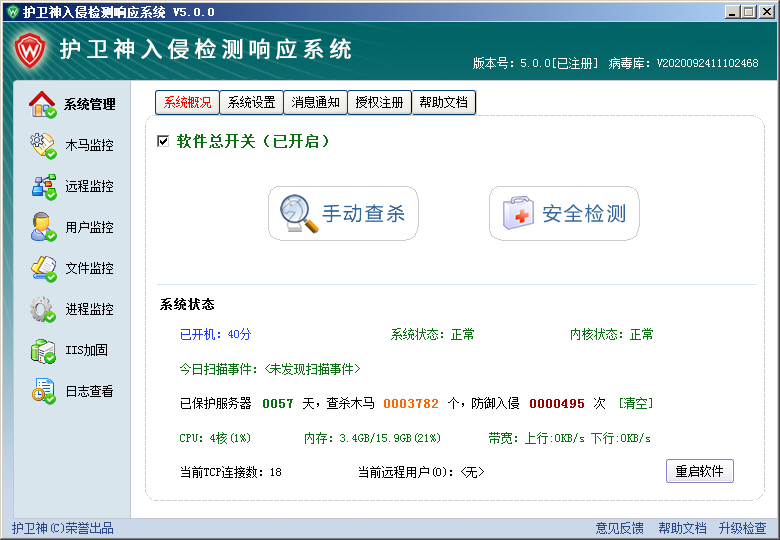Open 意见反馈 link in footer

click(620, 528)
